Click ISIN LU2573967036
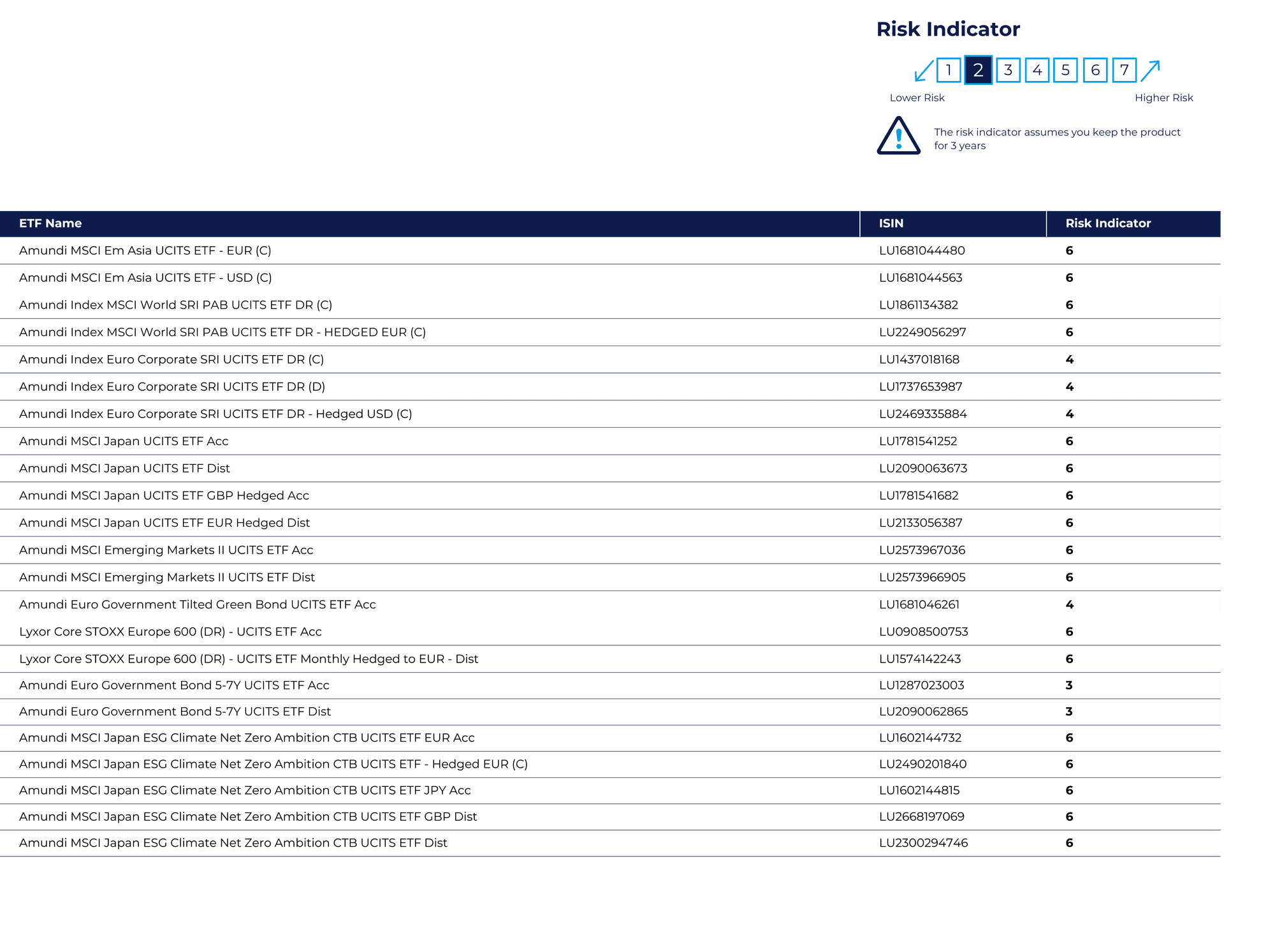The image size is (1275, 952). [x=922, y=550]
